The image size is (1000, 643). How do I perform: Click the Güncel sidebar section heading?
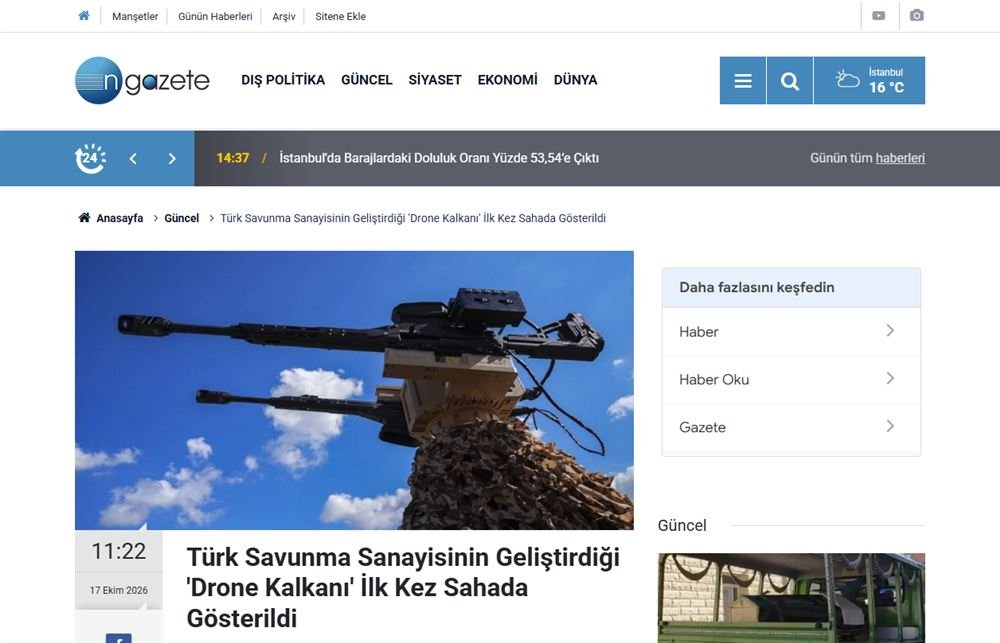coord(682,526)
